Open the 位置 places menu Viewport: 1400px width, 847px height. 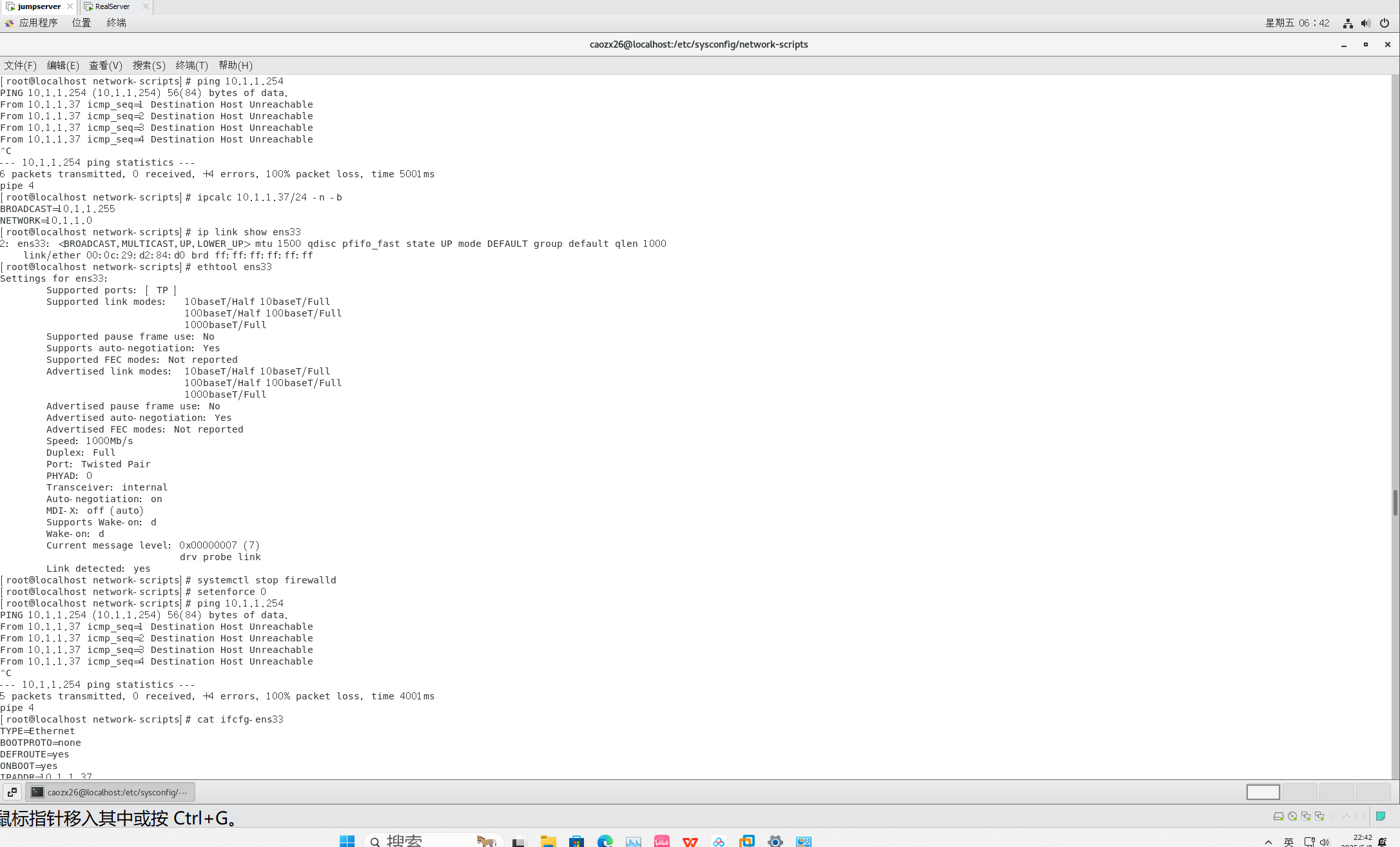click(81, 23)
